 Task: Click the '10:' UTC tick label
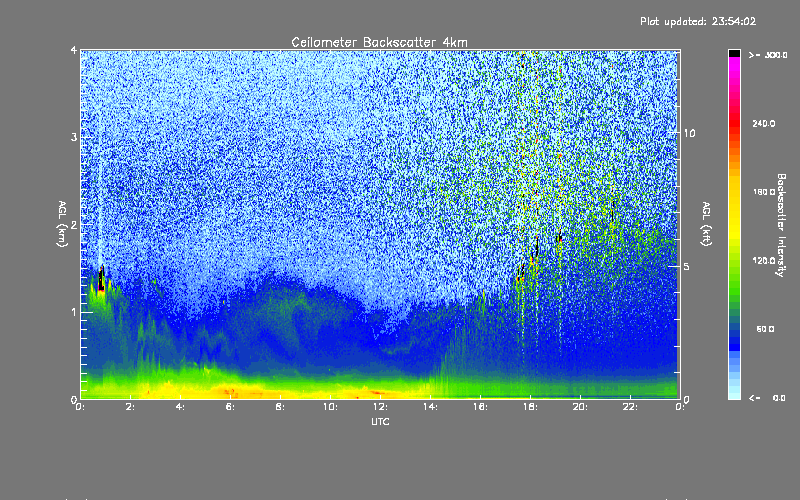(x=330, y=407)
